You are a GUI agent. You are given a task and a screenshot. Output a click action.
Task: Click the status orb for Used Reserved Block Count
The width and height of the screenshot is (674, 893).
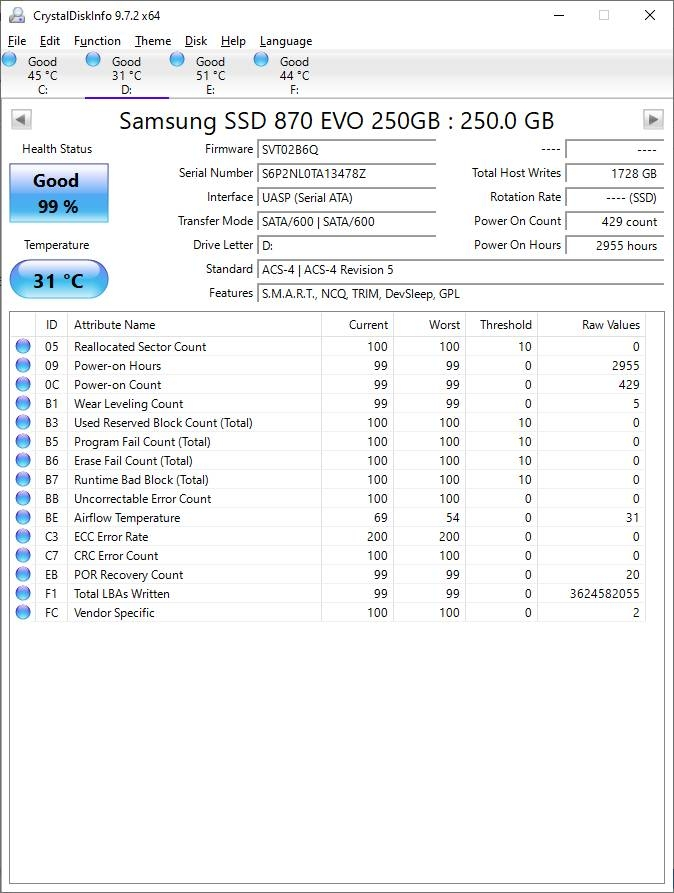click(x=23, y=422)
